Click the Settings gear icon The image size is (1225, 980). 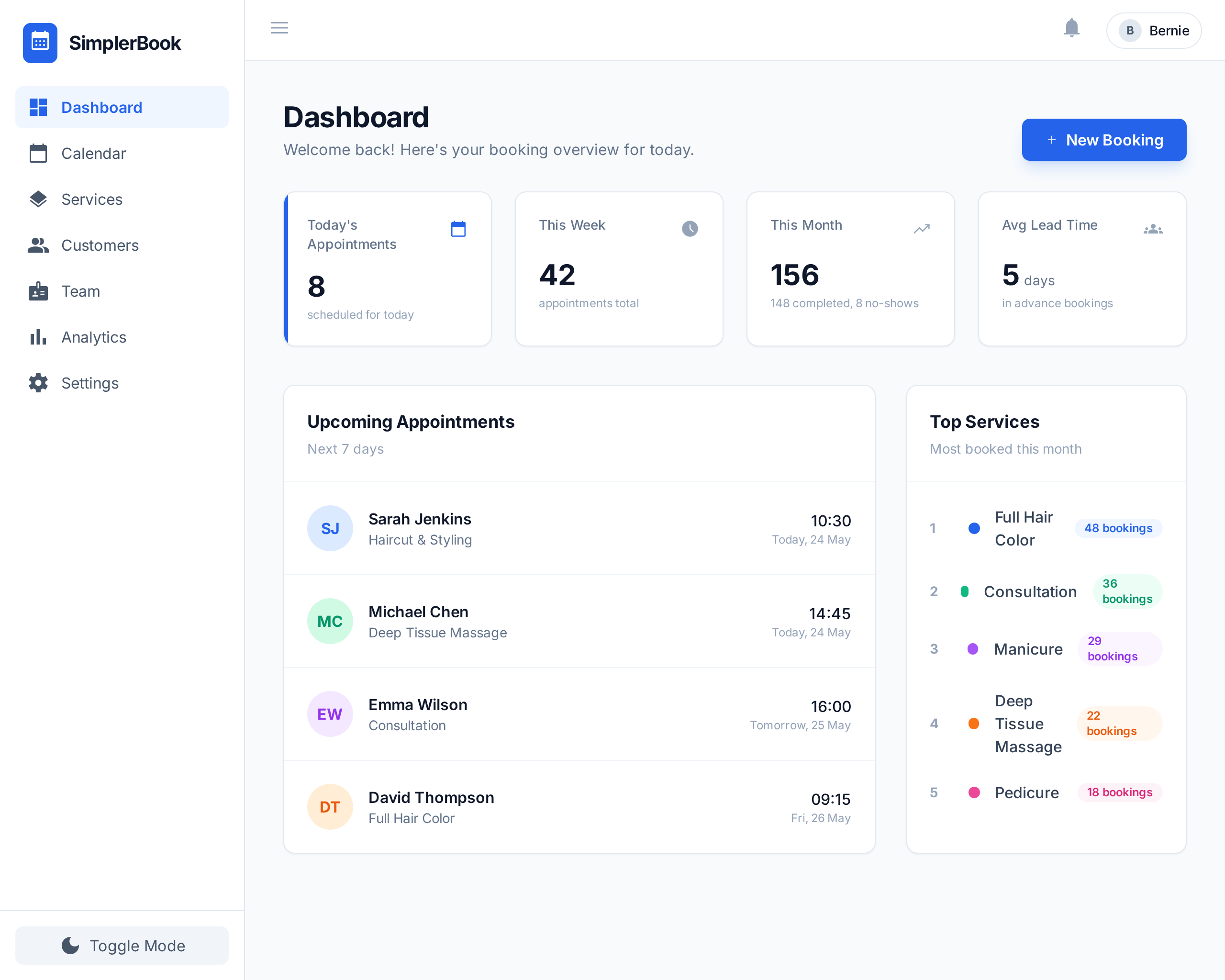pyautogui.click(x=38, y=383)
